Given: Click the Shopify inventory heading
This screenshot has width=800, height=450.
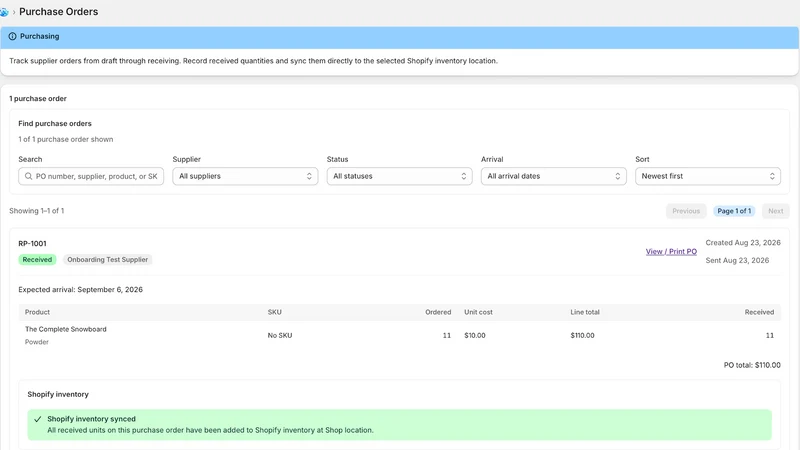Looking at the screenshot, I should click(58, 394).
